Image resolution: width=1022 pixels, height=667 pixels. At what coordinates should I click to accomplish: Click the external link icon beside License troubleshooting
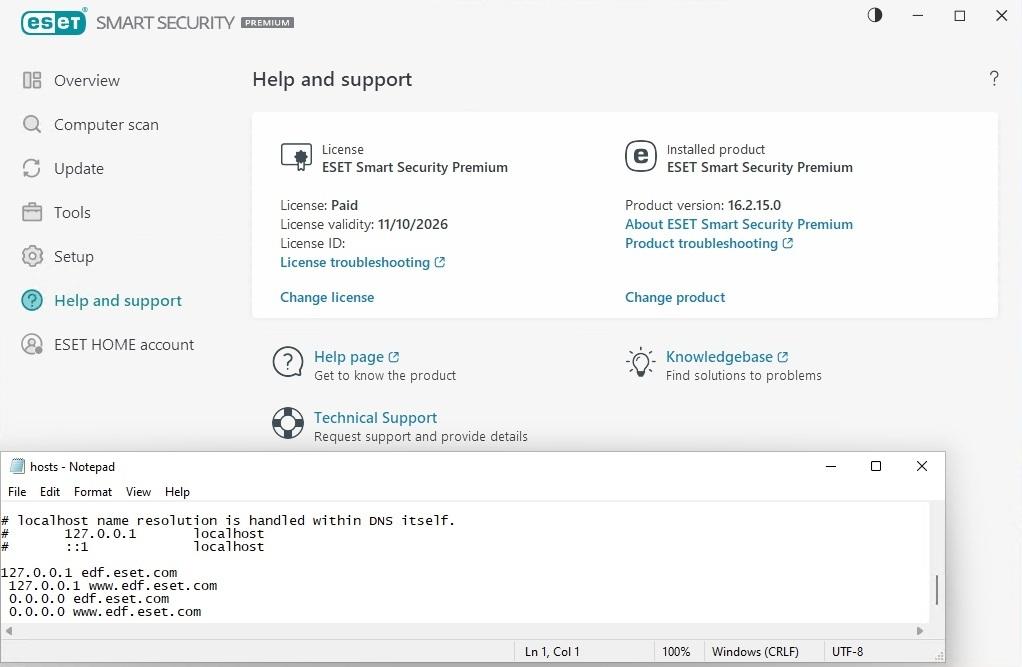tap(440, 262)
